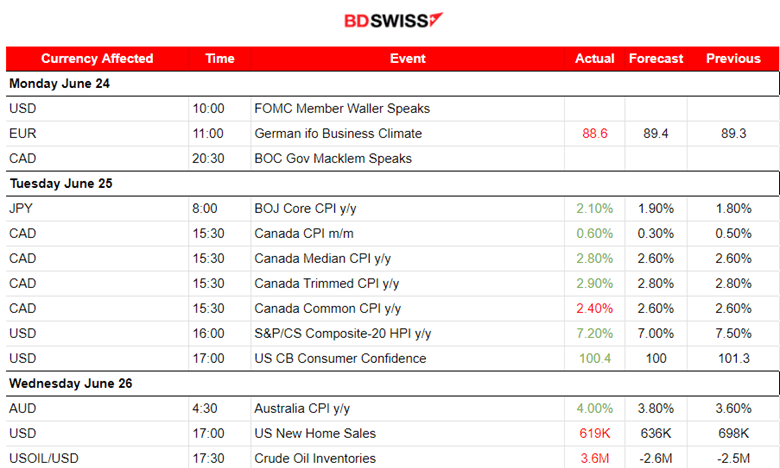Viewport: 780px width, 468px height.
Task: Click the Previous column header
Action: pyautogui.click(x=733, y=59)
